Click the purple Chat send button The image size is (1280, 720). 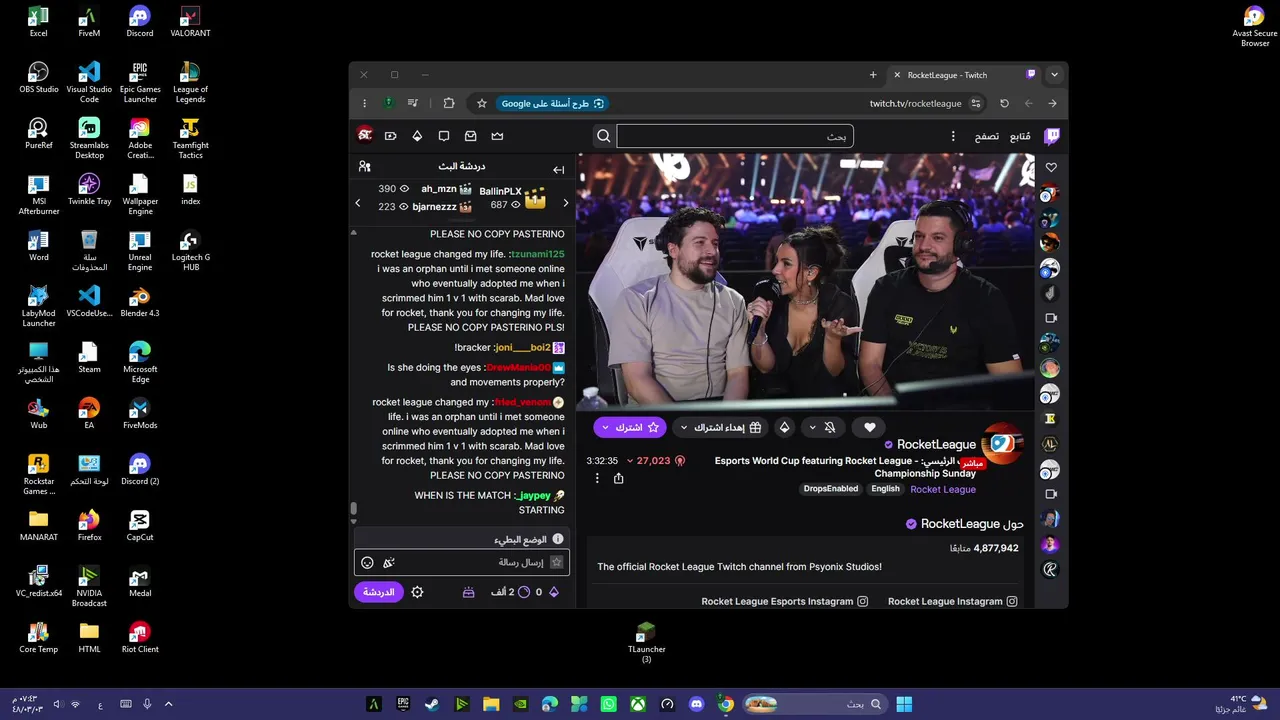click(x=378, y=592)
